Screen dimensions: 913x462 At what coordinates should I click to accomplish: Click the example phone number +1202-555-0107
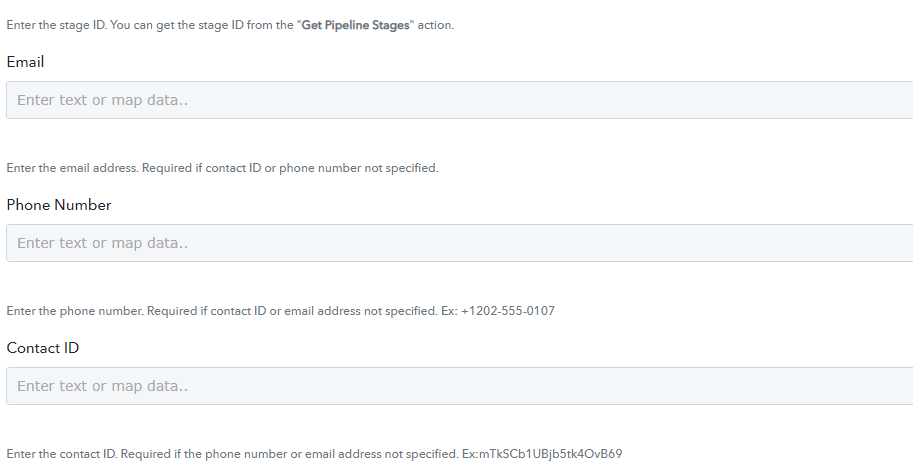[x=508, y=311]
